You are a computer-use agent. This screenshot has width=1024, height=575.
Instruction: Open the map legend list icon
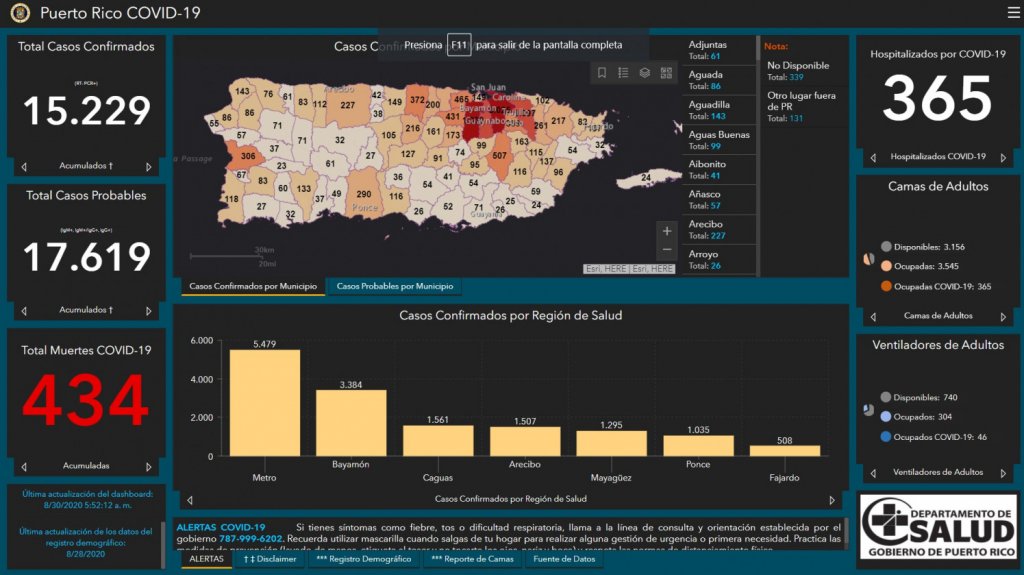(623, 73)
